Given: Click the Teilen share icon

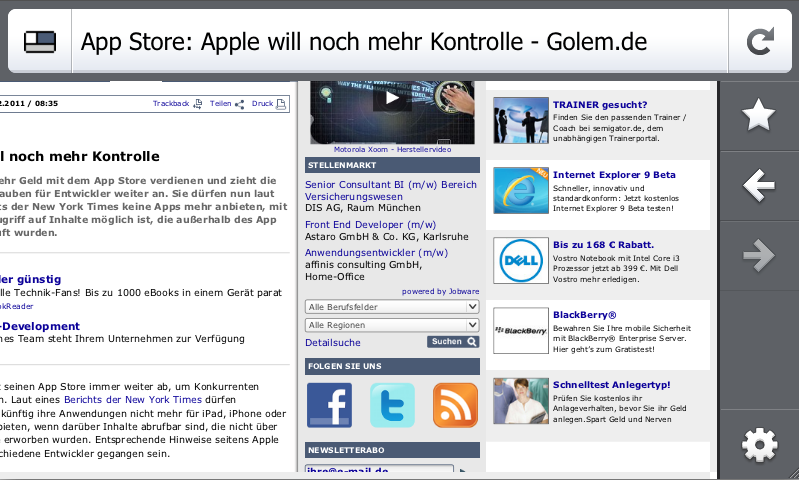Looking at the screenshot, I should point(239,104).
